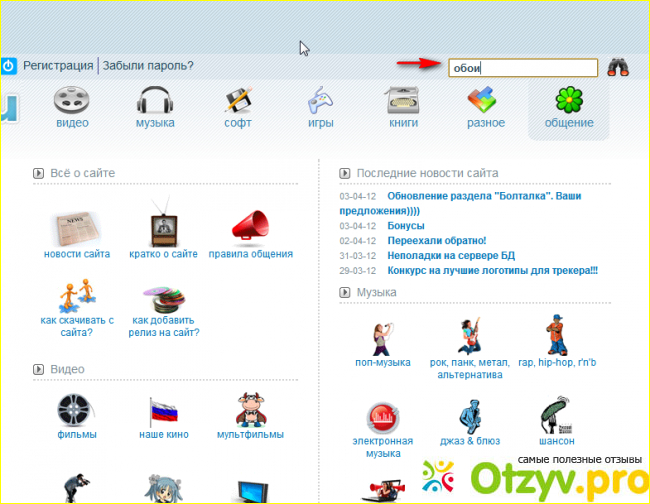The height and width of the screenshot is (504, 650).
Task: Open the Переехали обратно! news link
Action: [x=436, y=241]
